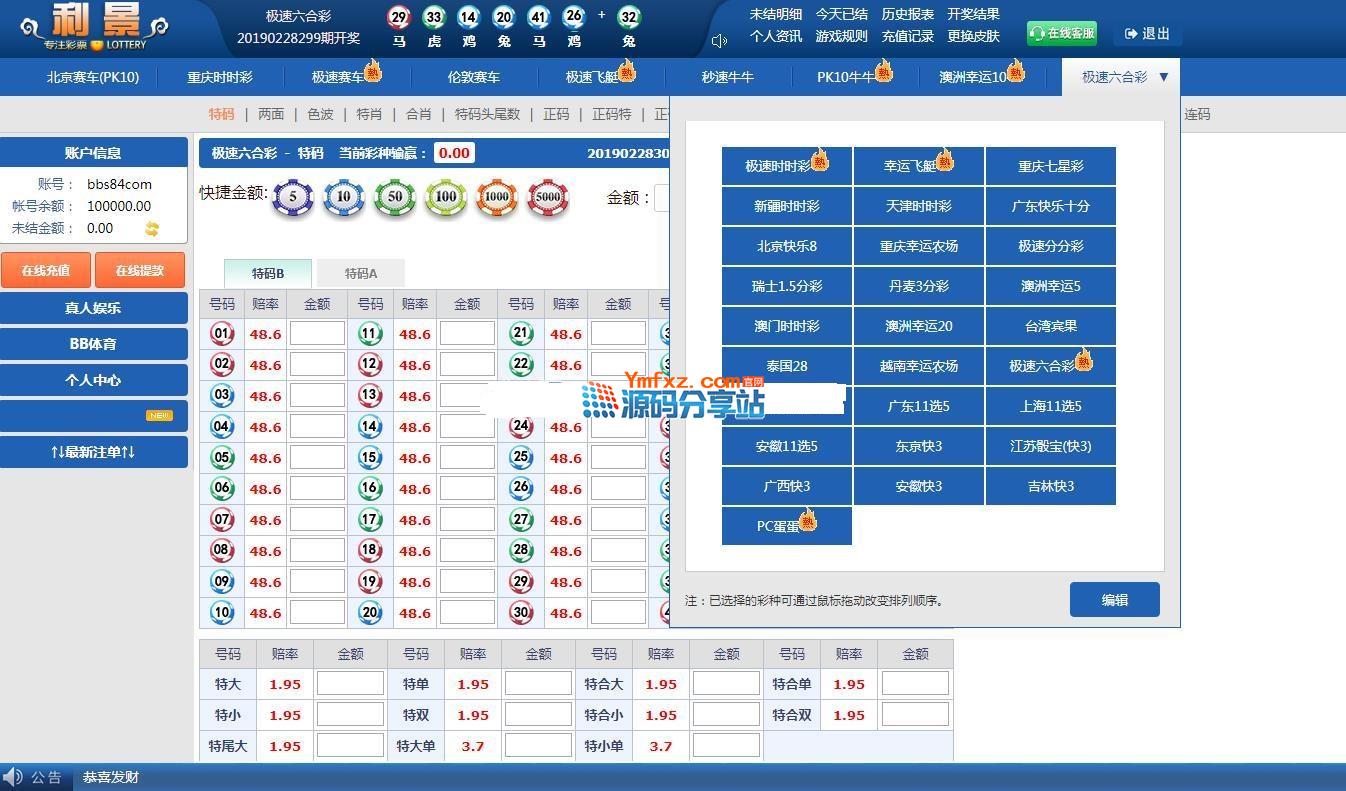The image size is (1346, 791).
Task: Click the 1000 orange betting chip
Action: coord(496,197)
